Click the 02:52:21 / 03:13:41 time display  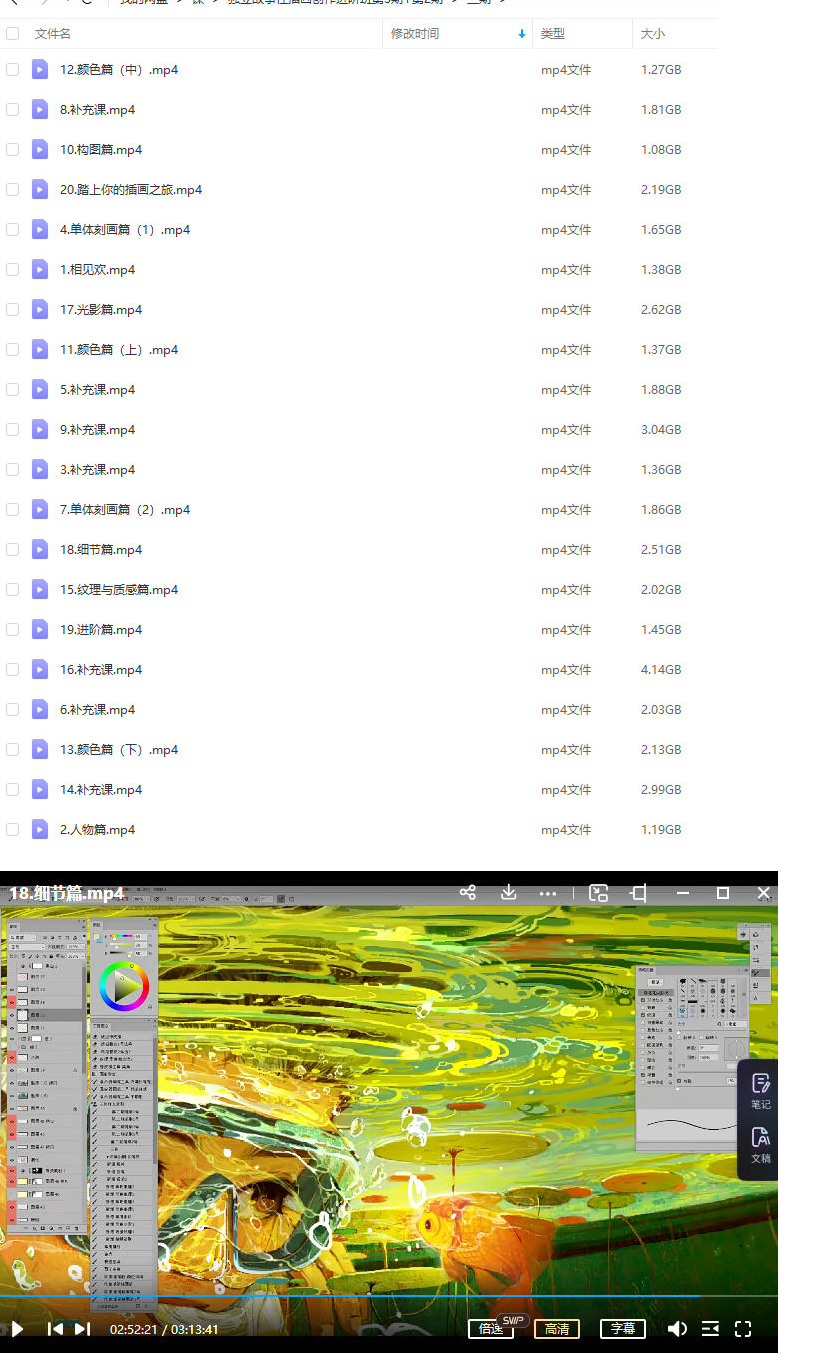pyautogui.click(x=164, y=1329)
